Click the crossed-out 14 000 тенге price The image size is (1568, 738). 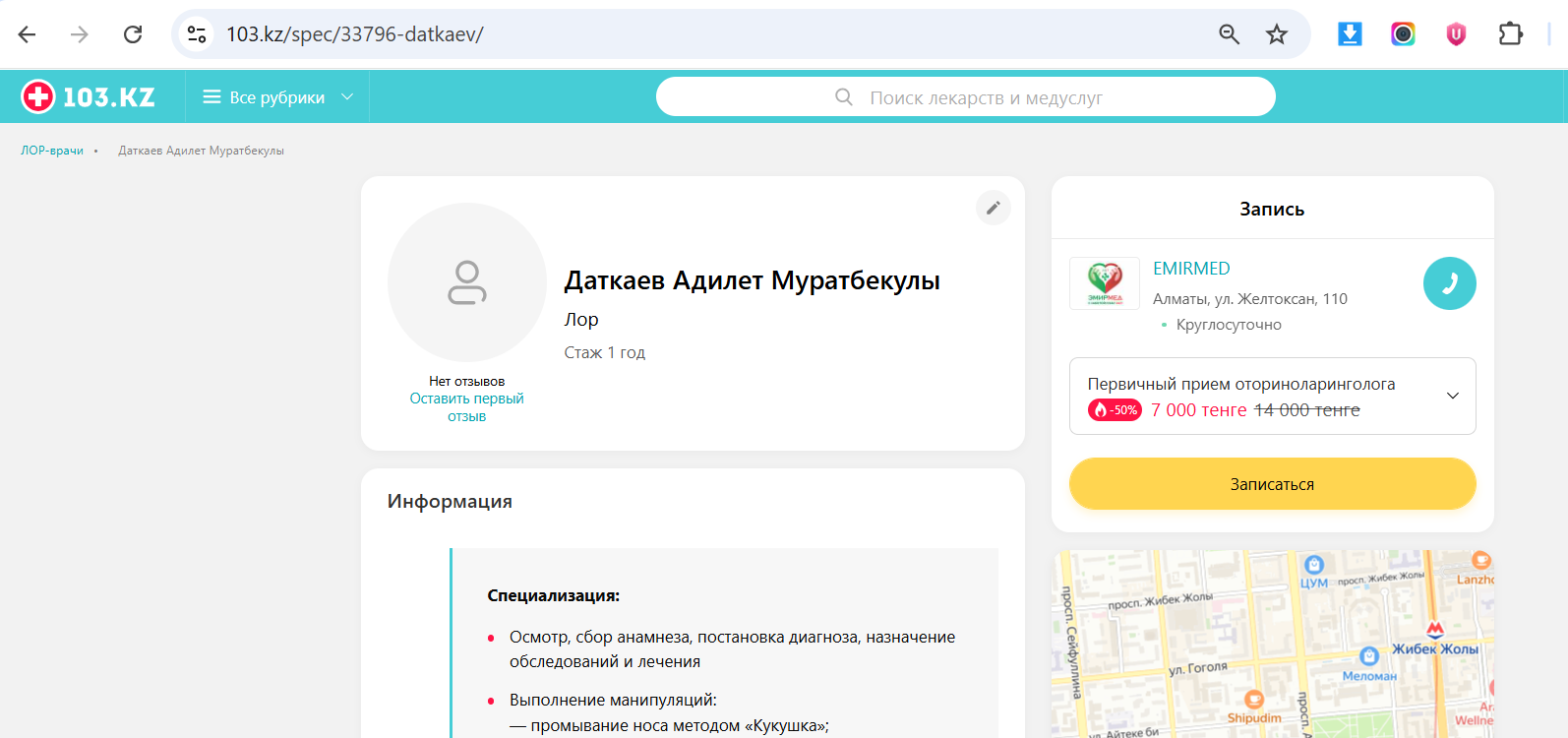coord(1307,410)
